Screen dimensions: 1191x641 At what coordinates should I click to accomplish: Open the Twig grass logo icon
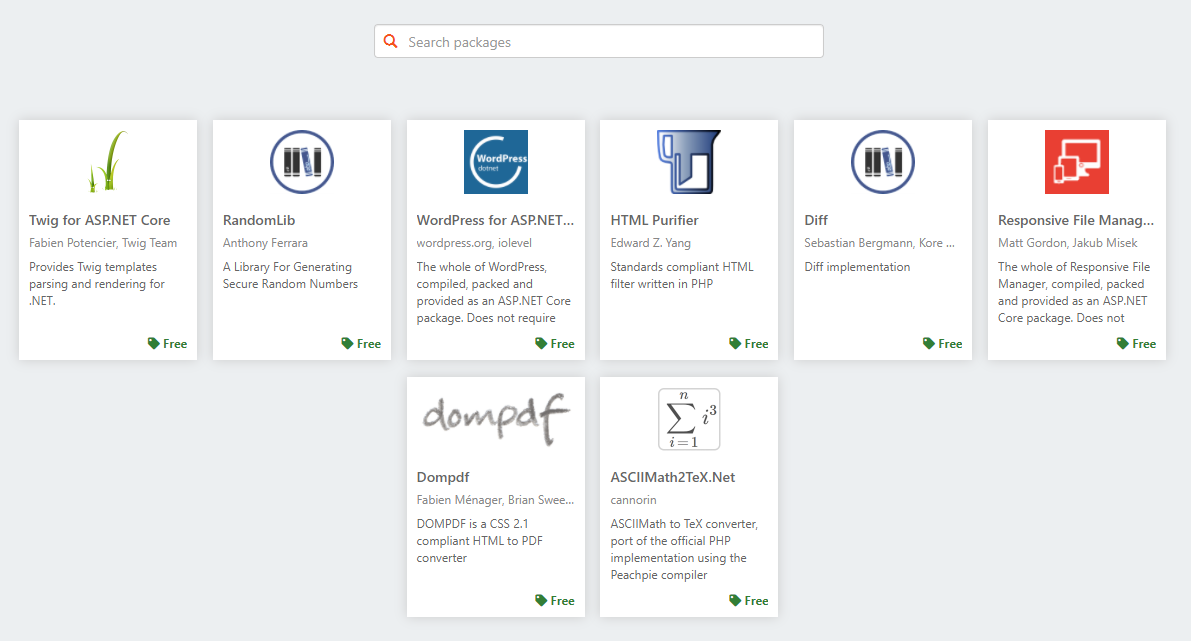pyautogui.click(x=108, y=161)
